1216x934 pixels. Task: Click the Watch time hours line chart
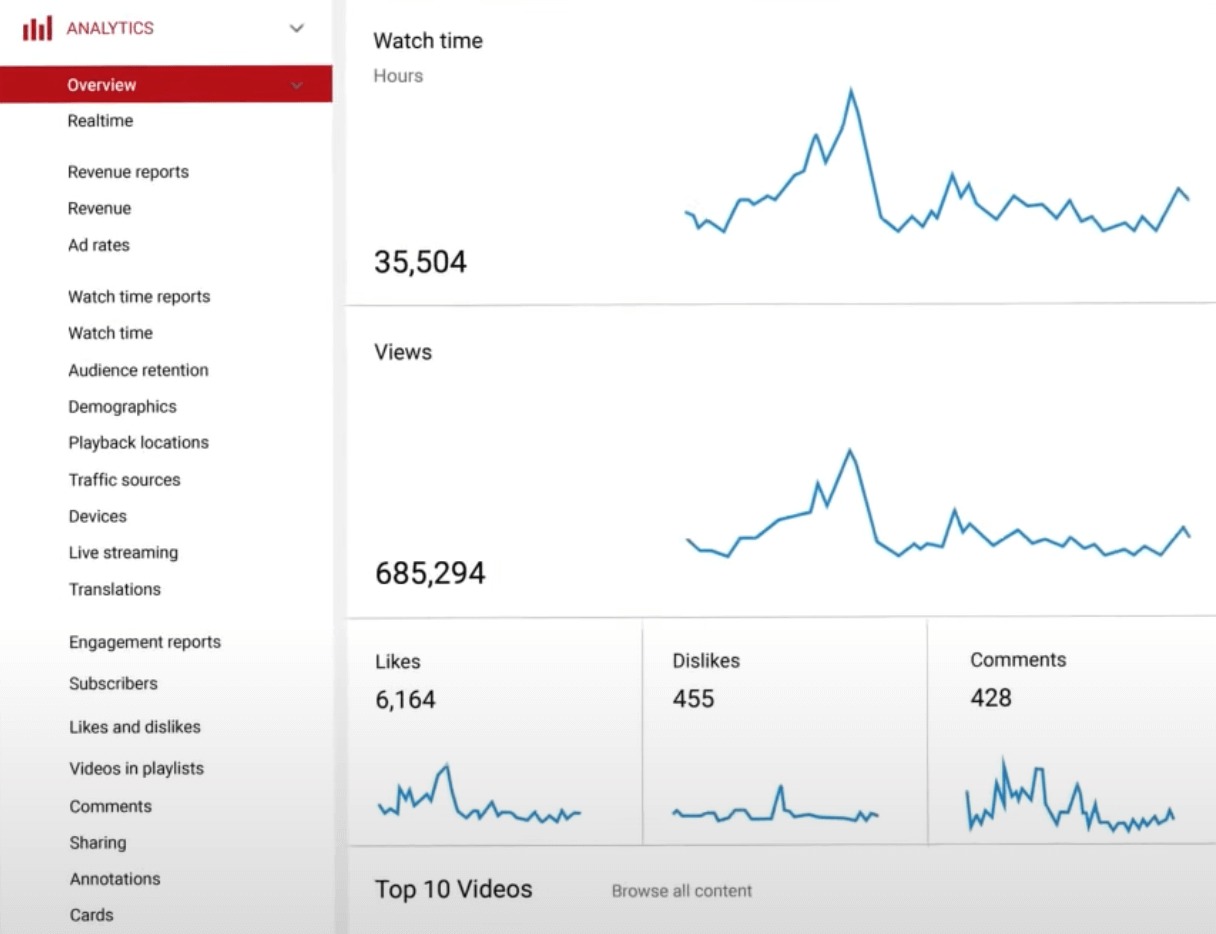tap(937, 162)
